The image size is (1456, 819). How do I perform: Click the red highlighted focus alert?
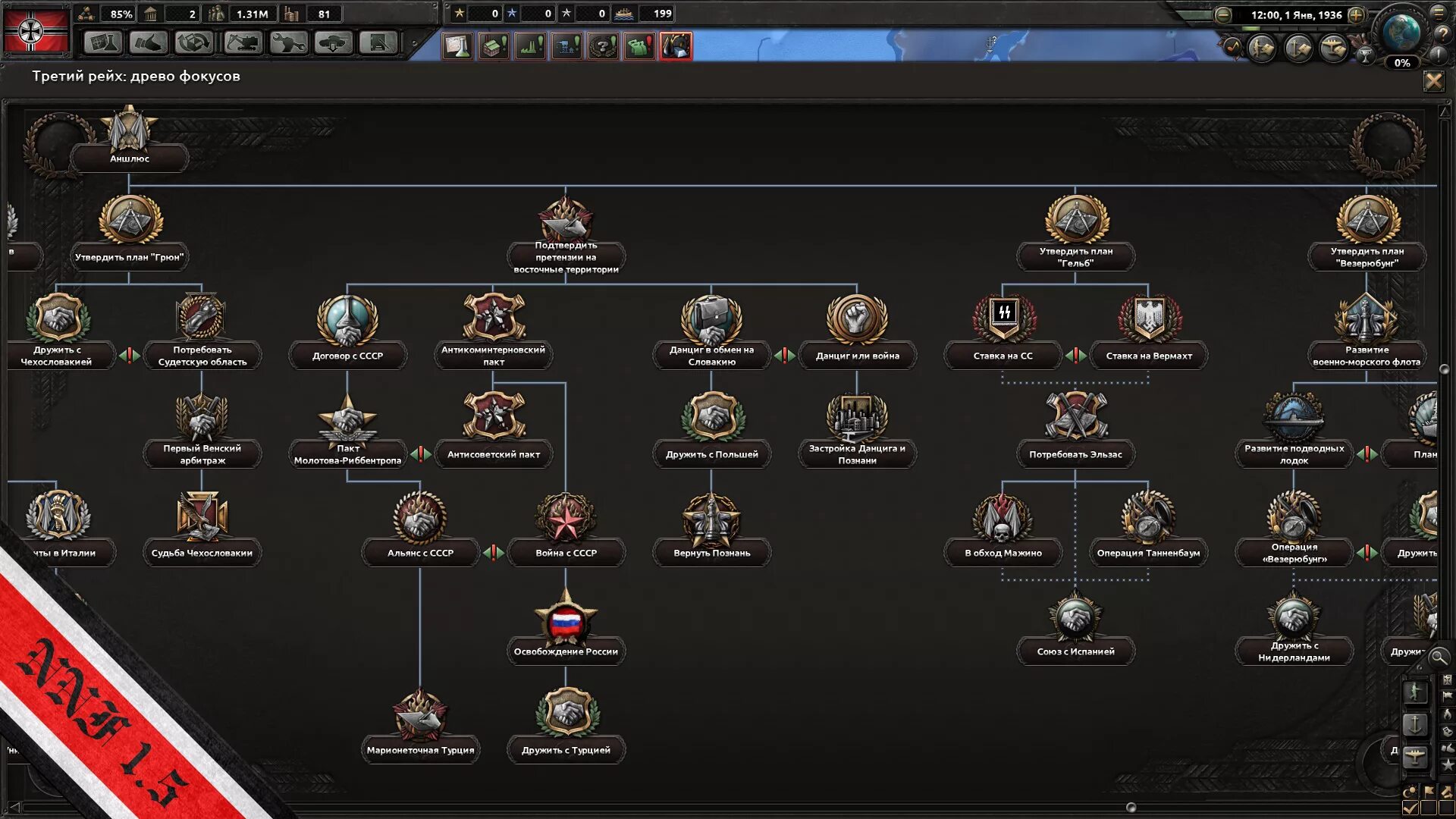[675, 46]
